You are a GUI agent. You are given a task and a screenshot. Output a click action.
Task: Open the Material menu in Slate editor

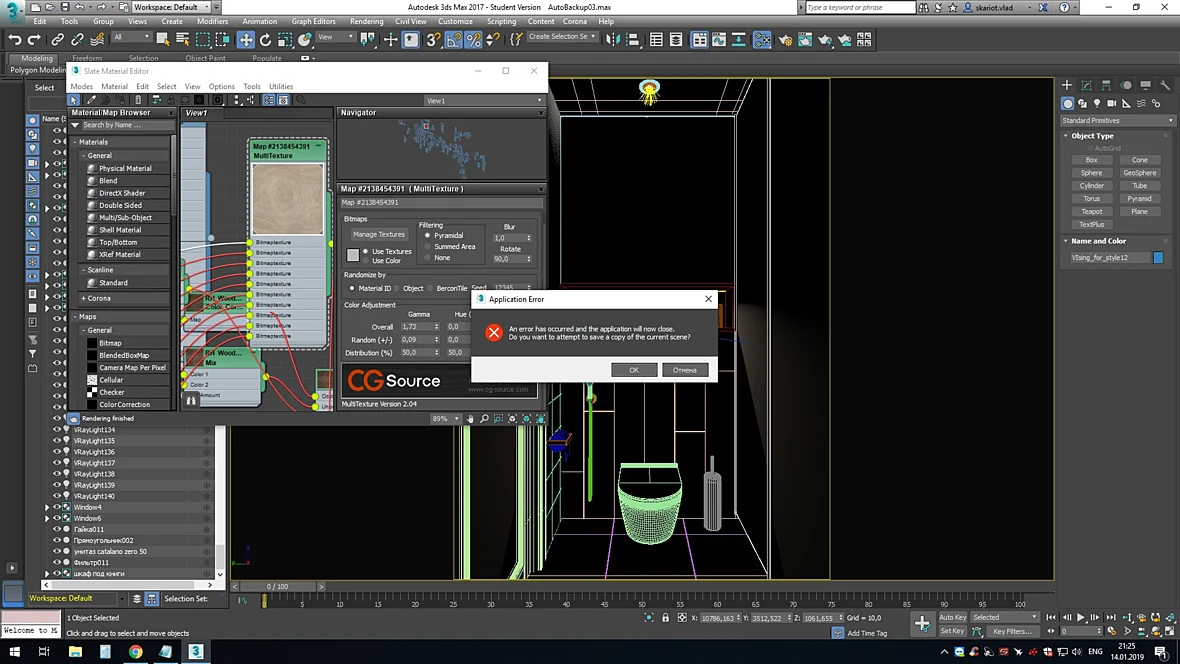click(x=114, y=87)
